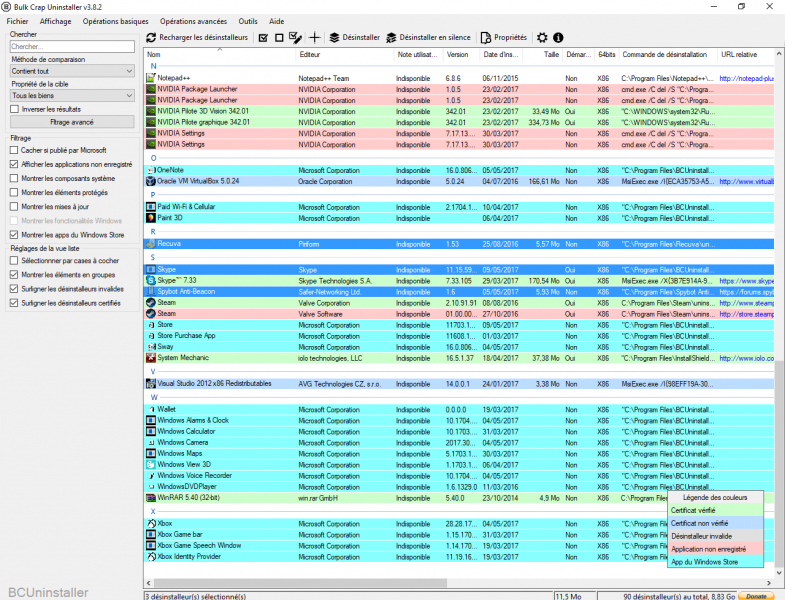Image resolution: width=785 pixels, height=600 pixels.
Task: Sort by 64bits column header
Action: (x=606, y=55)
